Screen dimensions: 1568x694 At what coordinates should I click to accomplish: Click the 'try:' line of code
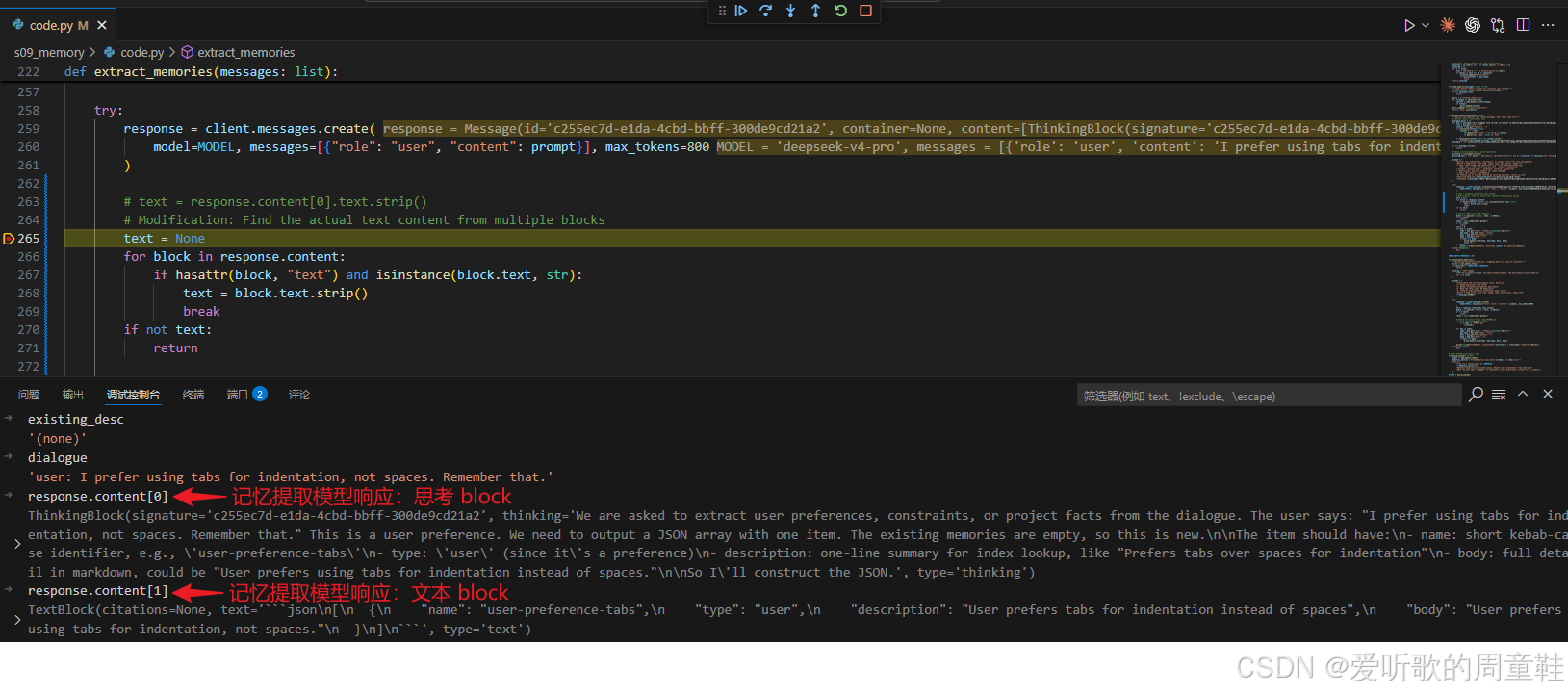pyautogui.click(x=109, y=111)
